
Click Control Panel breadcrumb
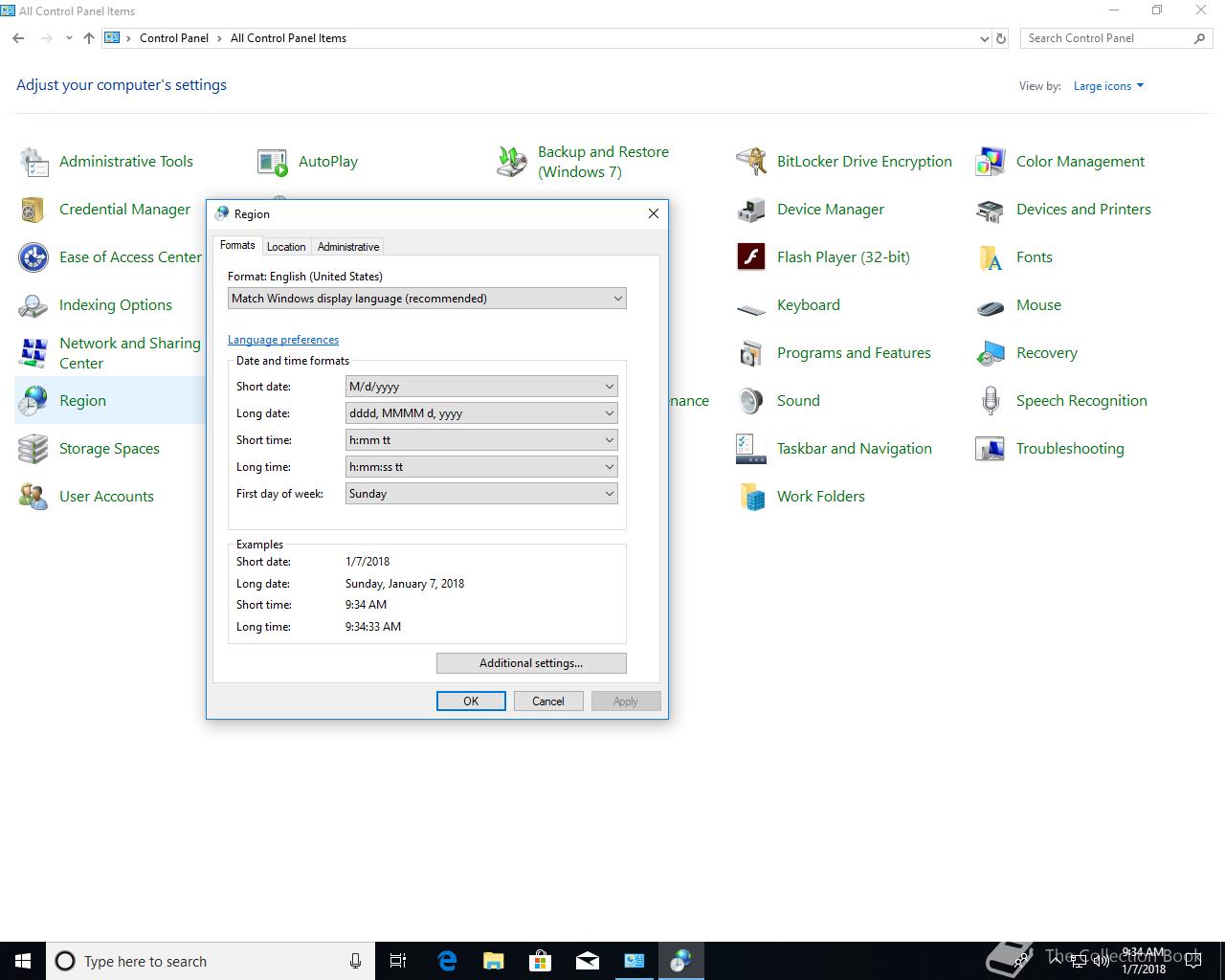click(x=174, y=38)
